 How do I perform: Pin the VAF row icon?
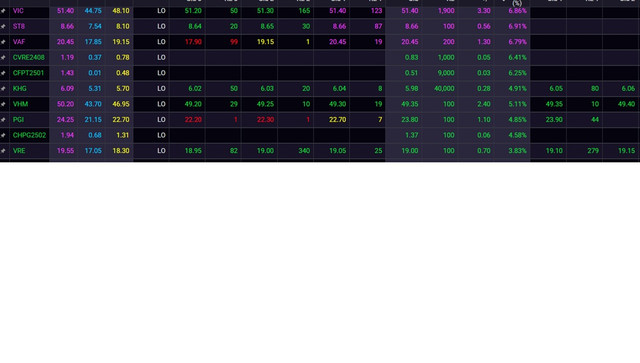click(3, 42)
